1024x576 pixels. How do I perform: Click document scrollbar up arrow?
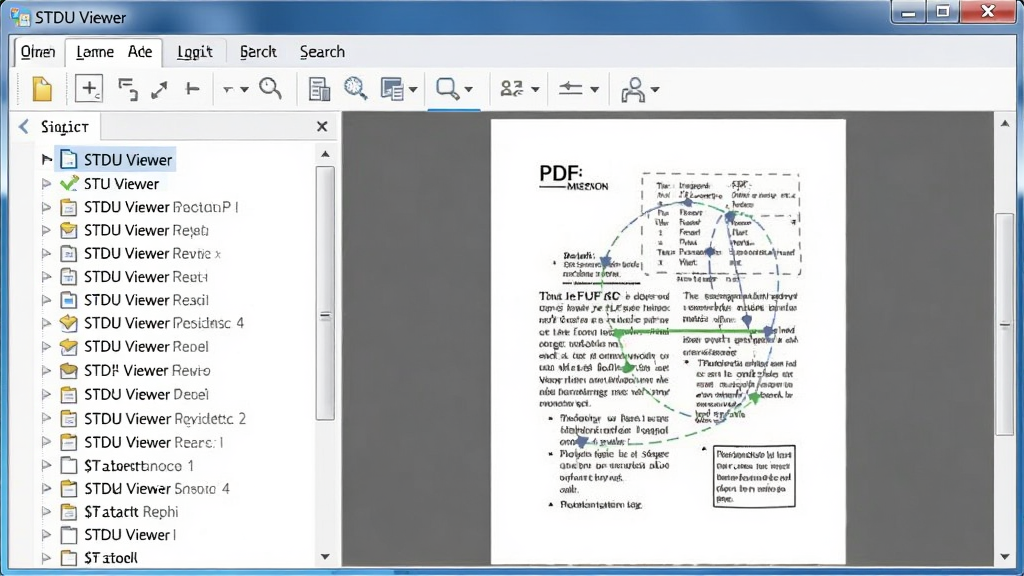[1005, 123]
